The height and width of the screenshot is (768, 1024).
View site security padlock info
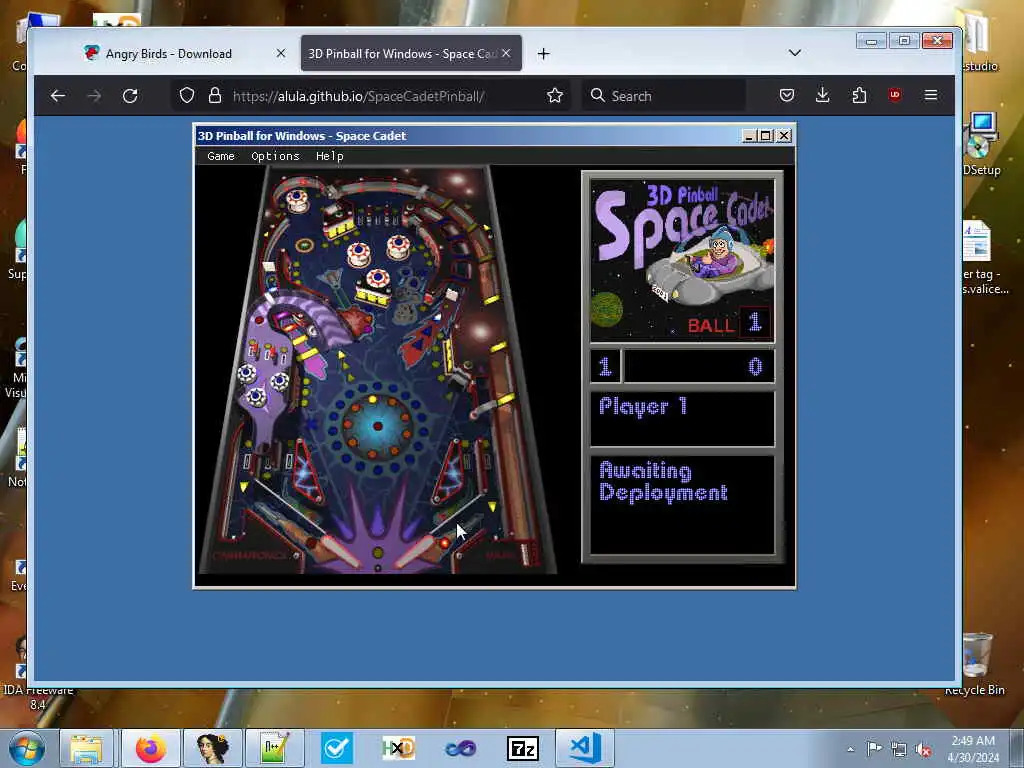pyautogui.click(x=215, y=96)
